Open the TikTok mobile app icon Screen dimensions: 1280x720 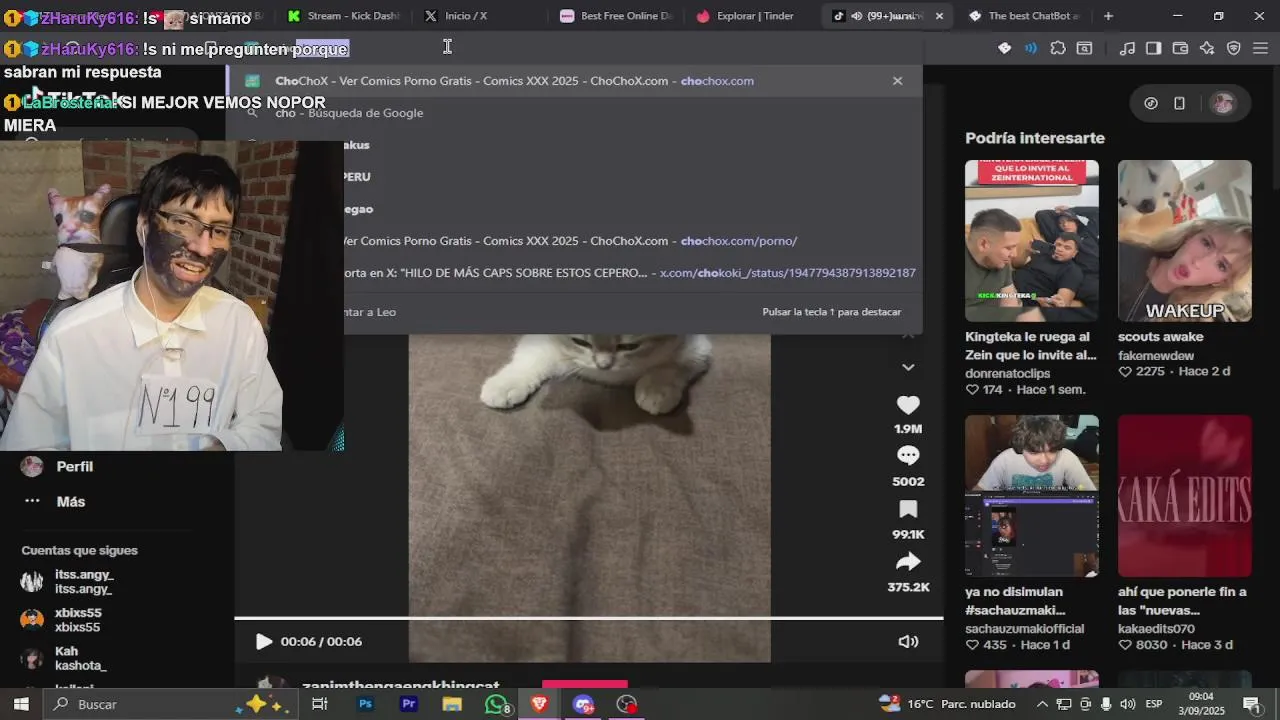[x=1179, y=103]
